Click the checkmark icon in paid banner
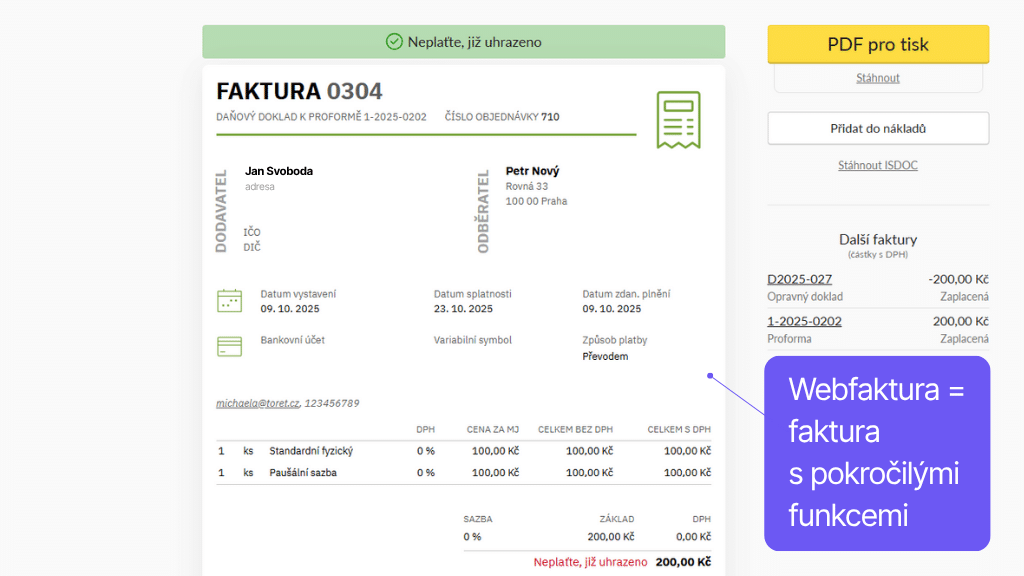1024x576 pixels. pos(394,42)
